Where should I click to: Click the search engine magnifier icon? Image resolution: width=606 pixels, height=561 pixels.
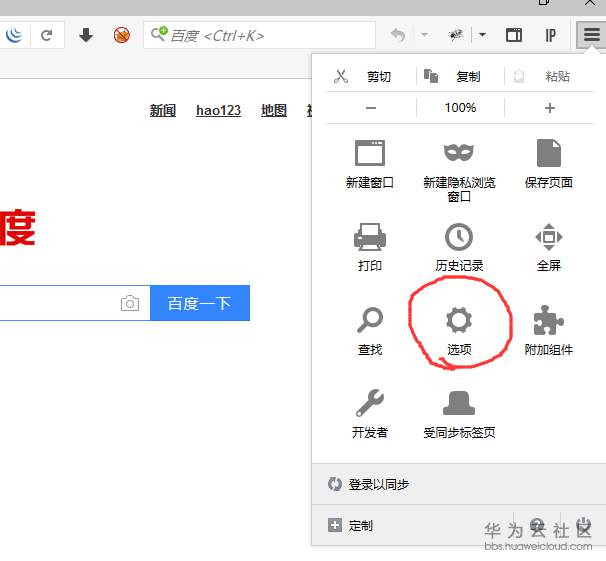tap(158, 34)
